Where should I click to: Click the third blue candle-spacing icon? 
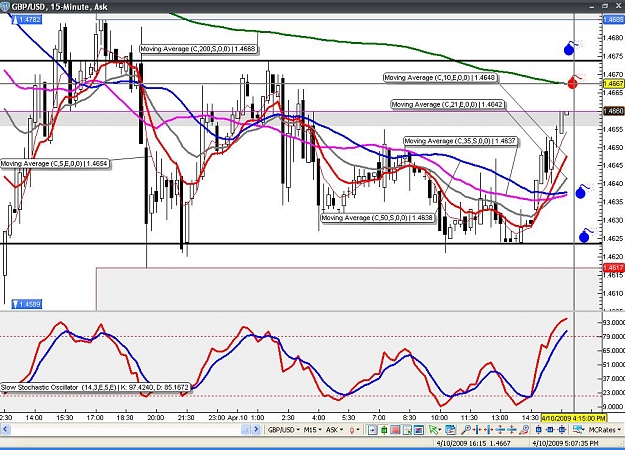[x=562, y=430]
